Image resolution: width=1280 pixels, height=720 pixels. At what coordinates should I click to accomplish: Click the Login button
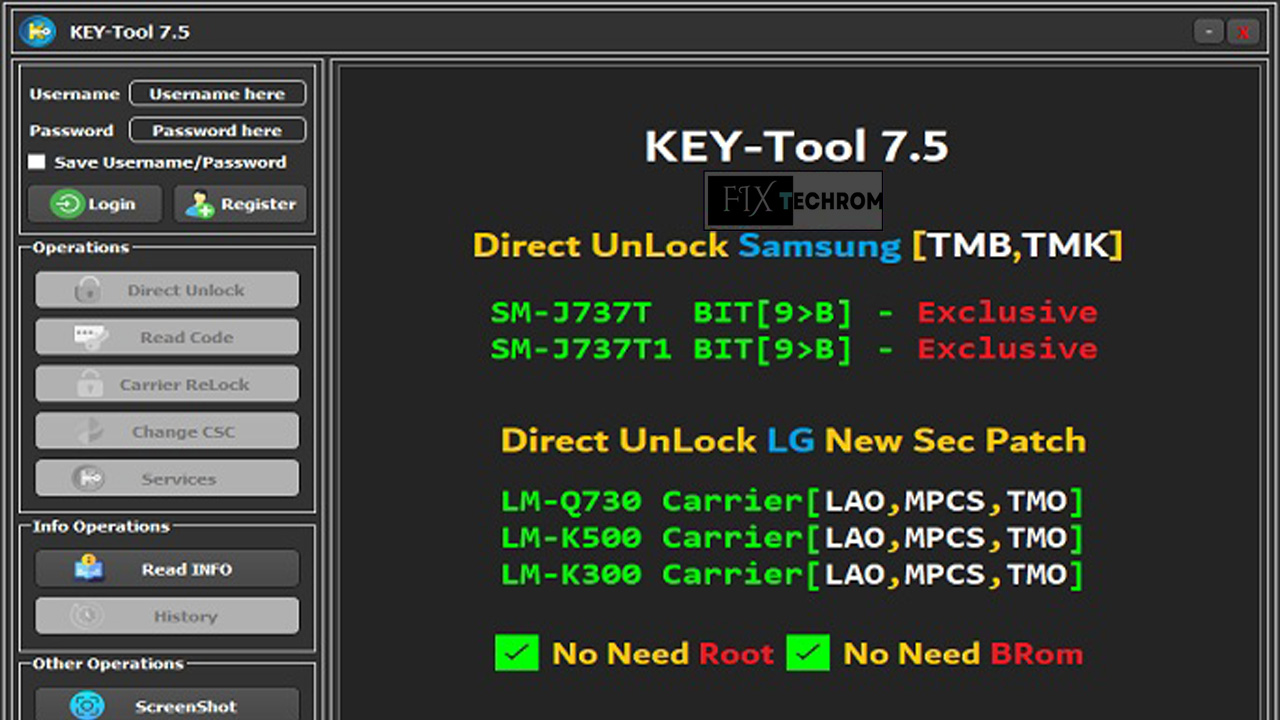point(95,204)
